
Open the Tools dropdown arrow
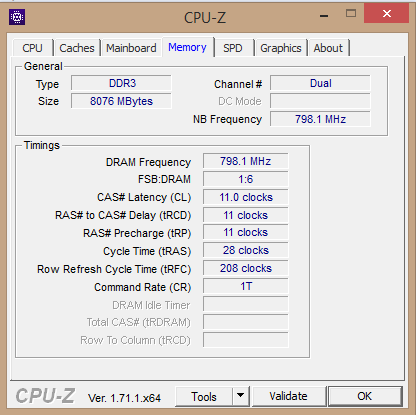click(240, 396)
